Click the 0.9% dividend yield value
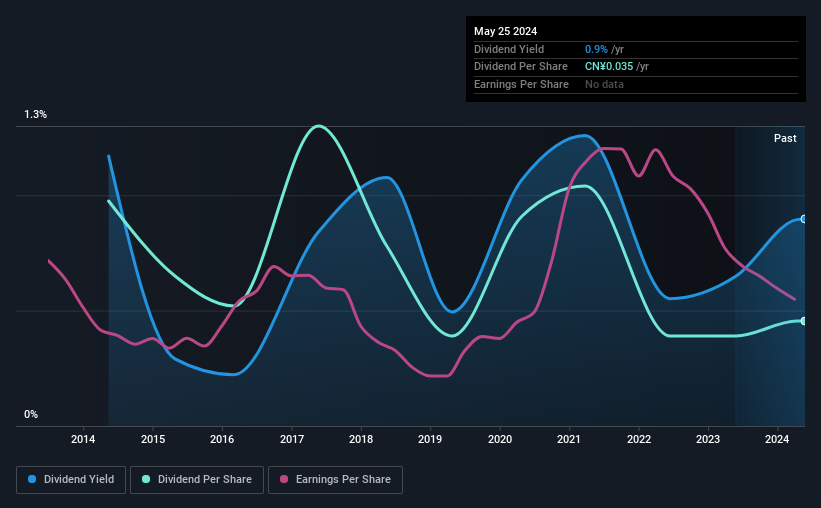 (596, 49)
